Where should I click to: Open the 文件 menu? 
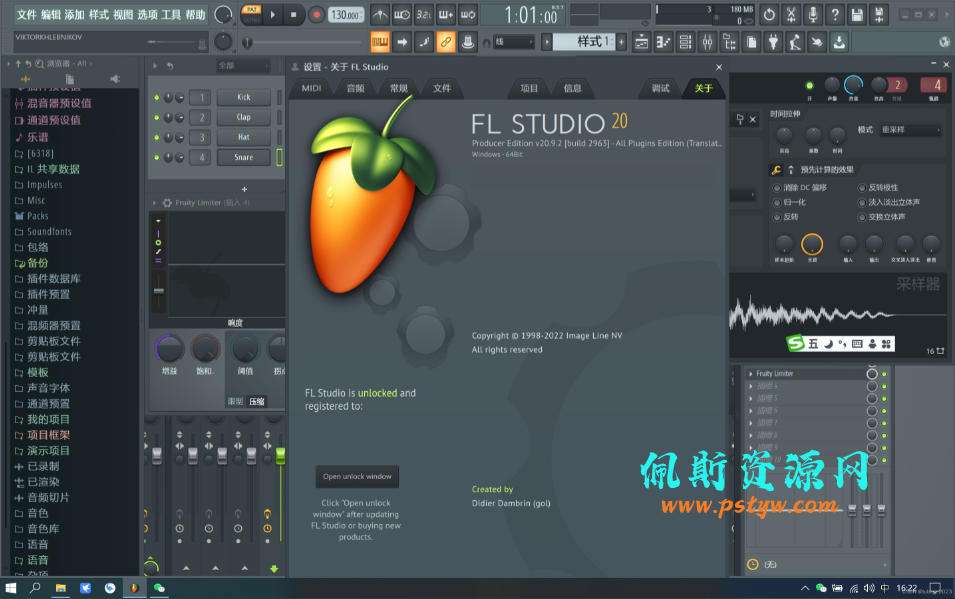[x=26, y=15]
